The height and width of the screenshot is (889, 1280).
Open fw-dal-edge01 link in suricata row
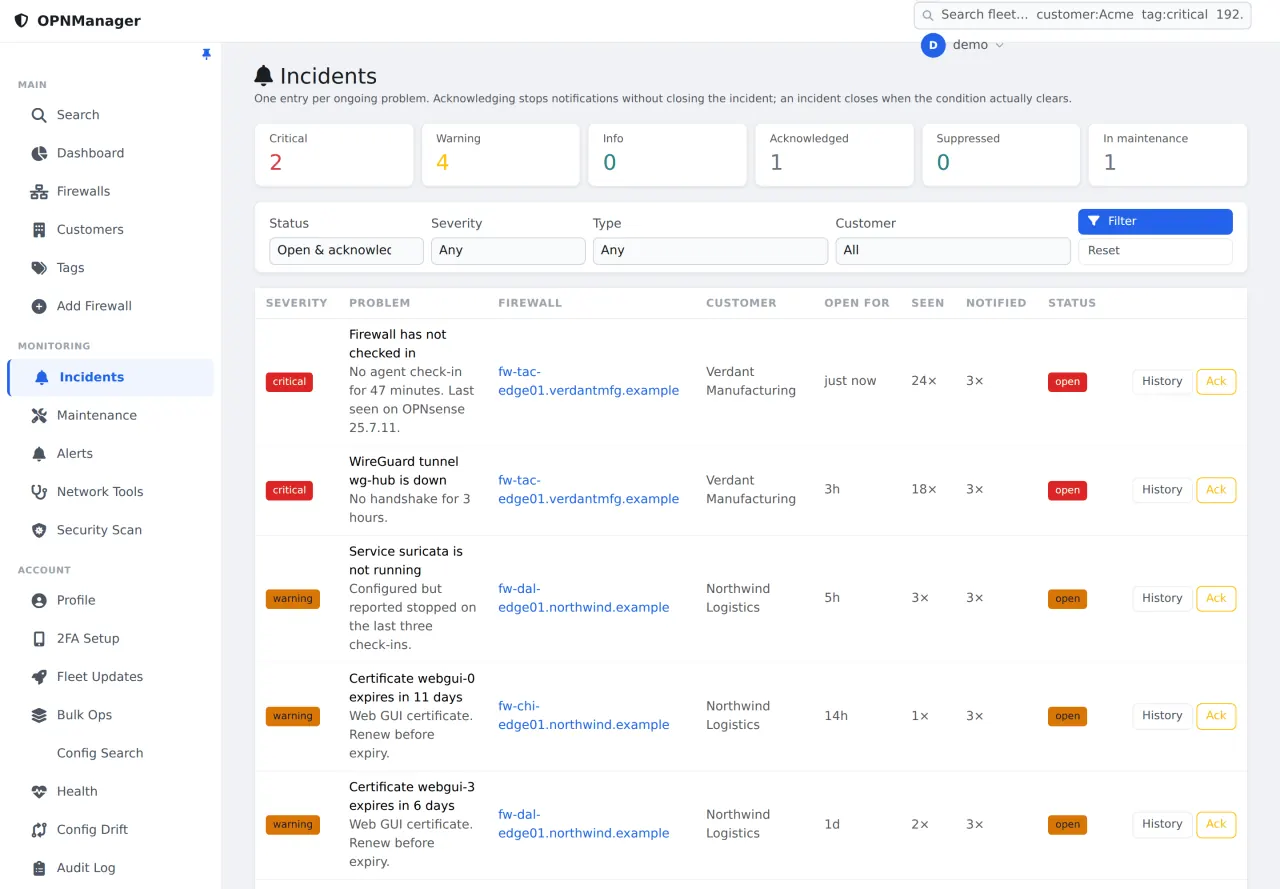(x=584, y=598)
